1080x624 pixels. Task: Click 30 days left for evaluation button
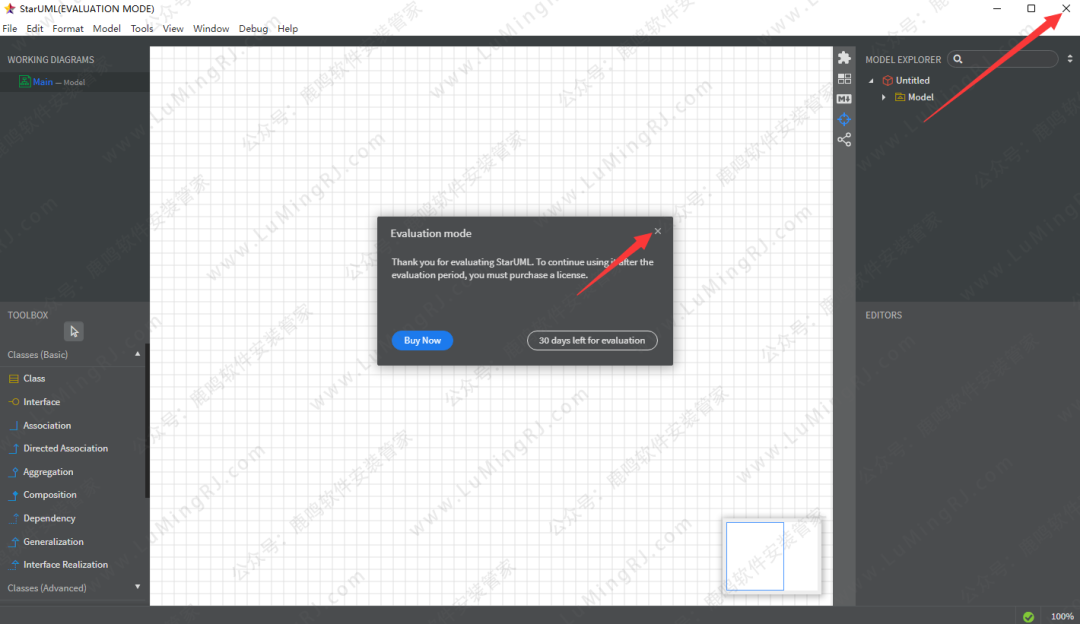point(592,341)
